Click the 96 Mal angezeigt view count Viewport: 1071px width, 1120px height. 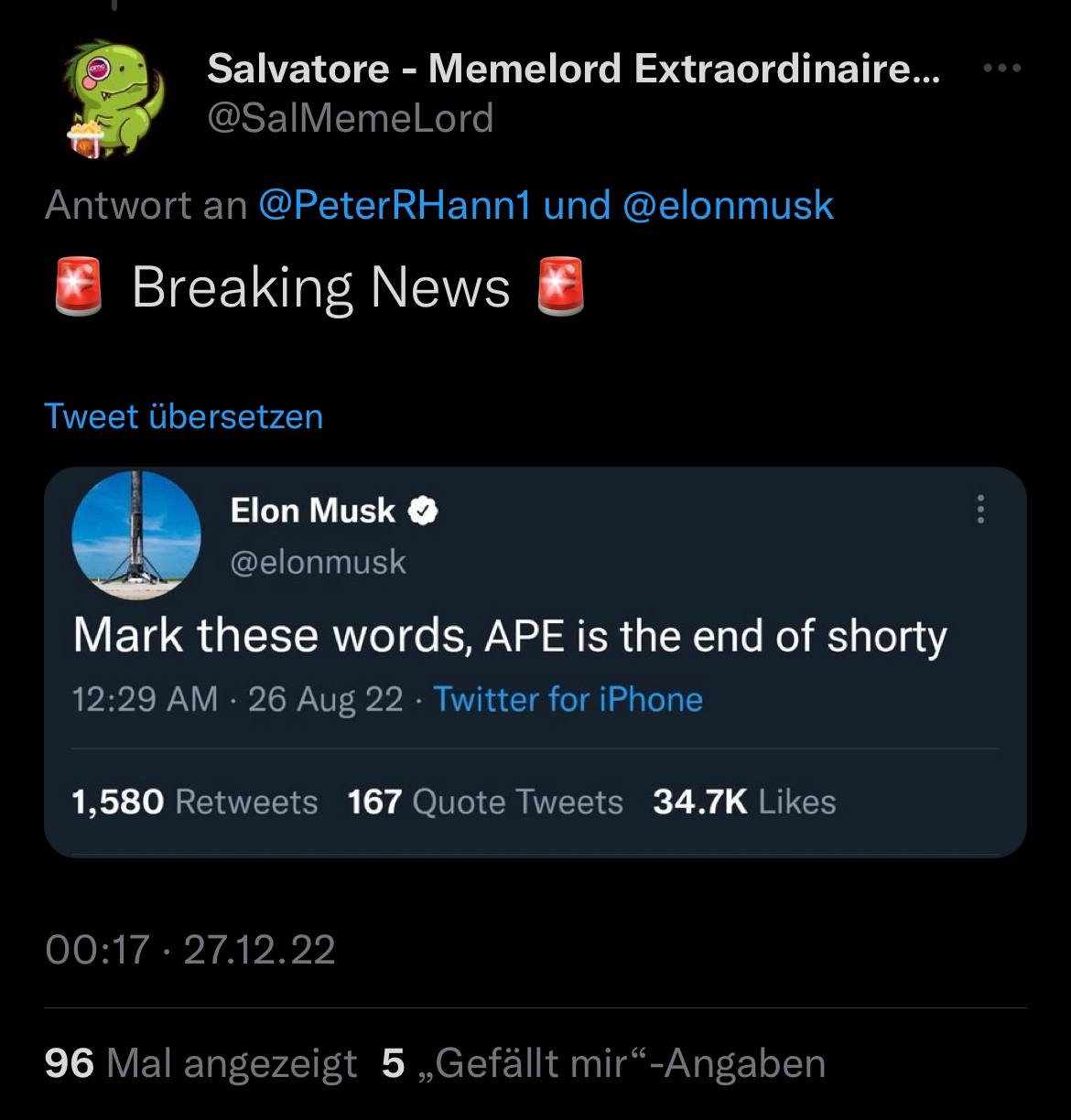200,1063
